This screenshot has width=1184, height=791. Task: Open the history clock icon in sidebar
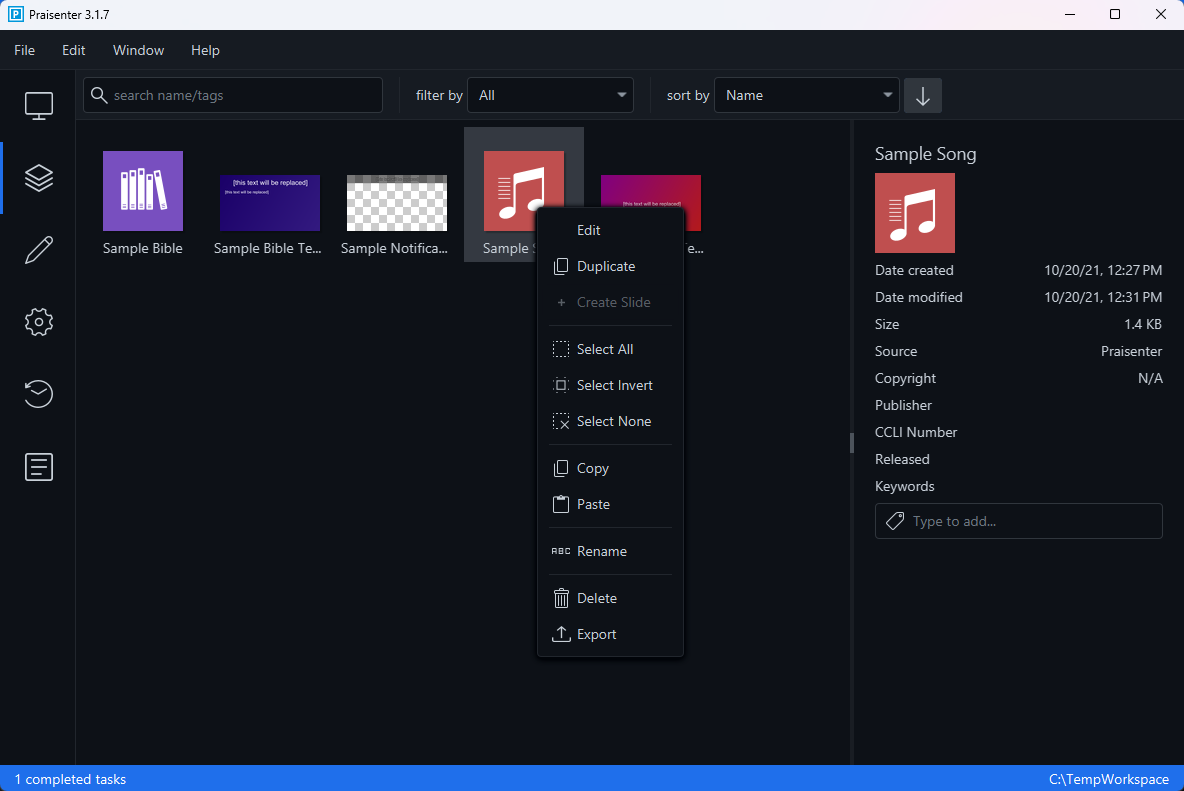38,394
